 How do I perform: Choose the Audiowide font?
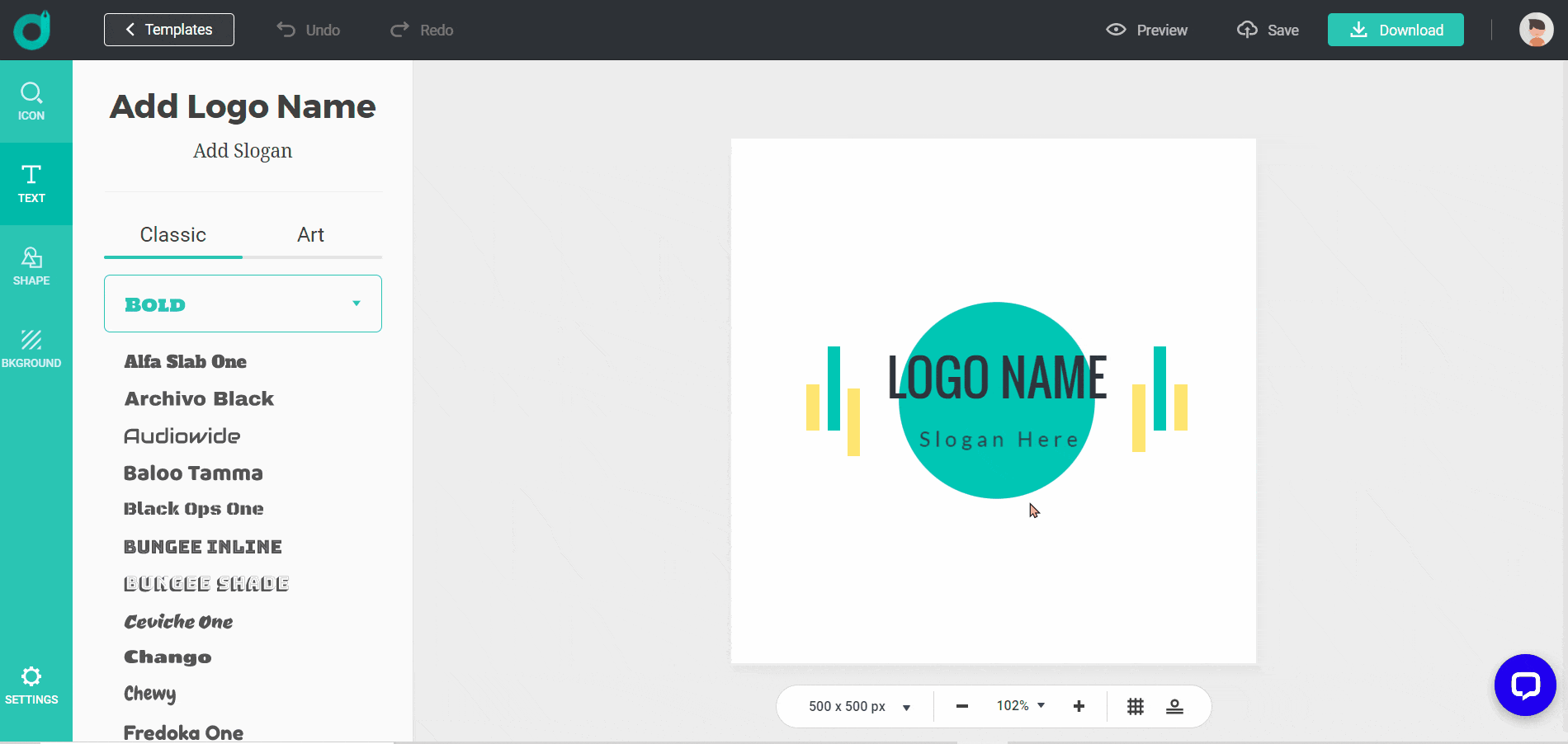point(182,436)
